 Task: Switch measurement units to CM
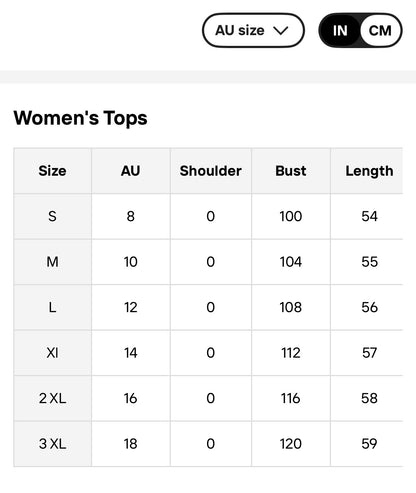380,31
